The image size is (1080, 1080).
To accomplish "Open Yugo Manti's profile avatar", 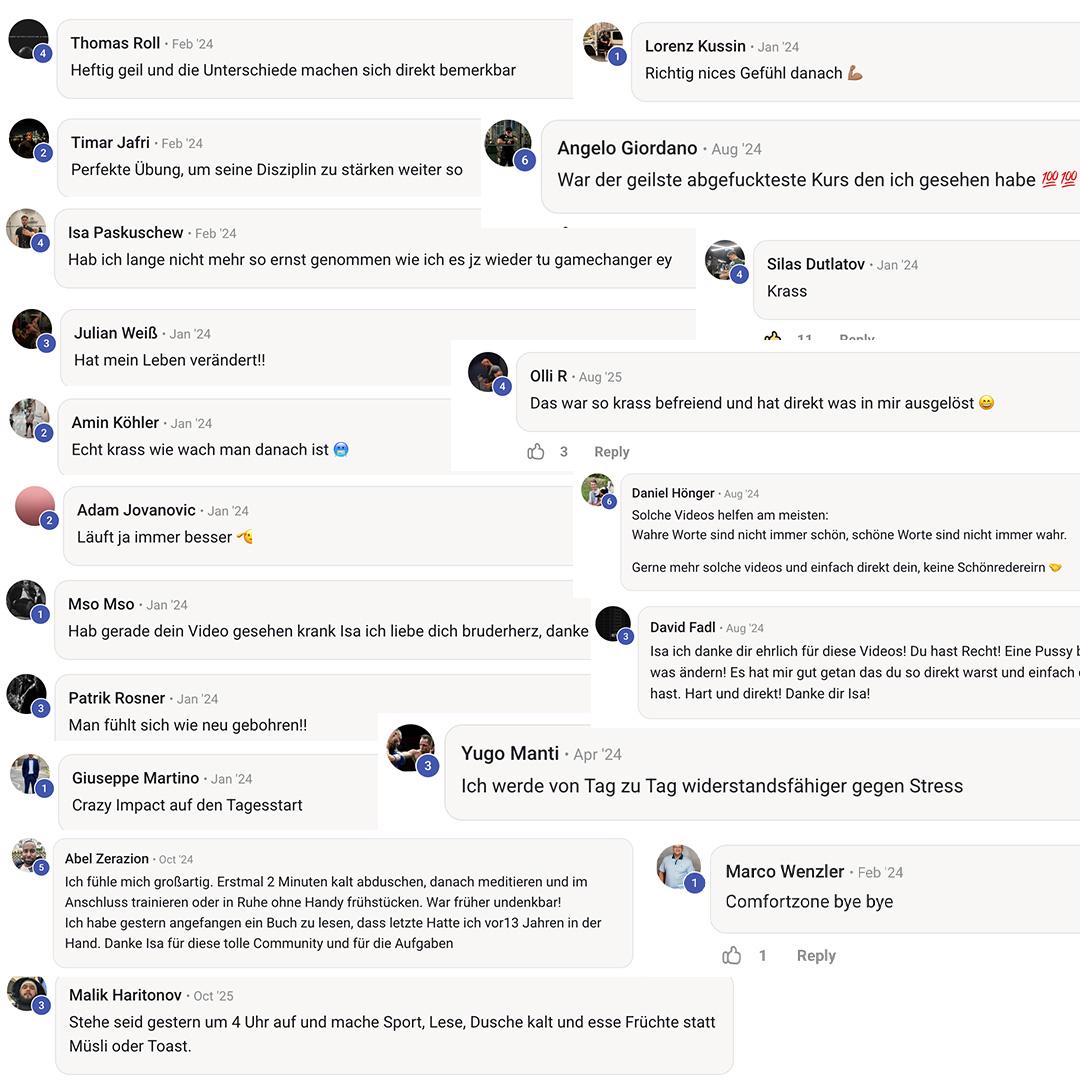I will tap(410, 747).
